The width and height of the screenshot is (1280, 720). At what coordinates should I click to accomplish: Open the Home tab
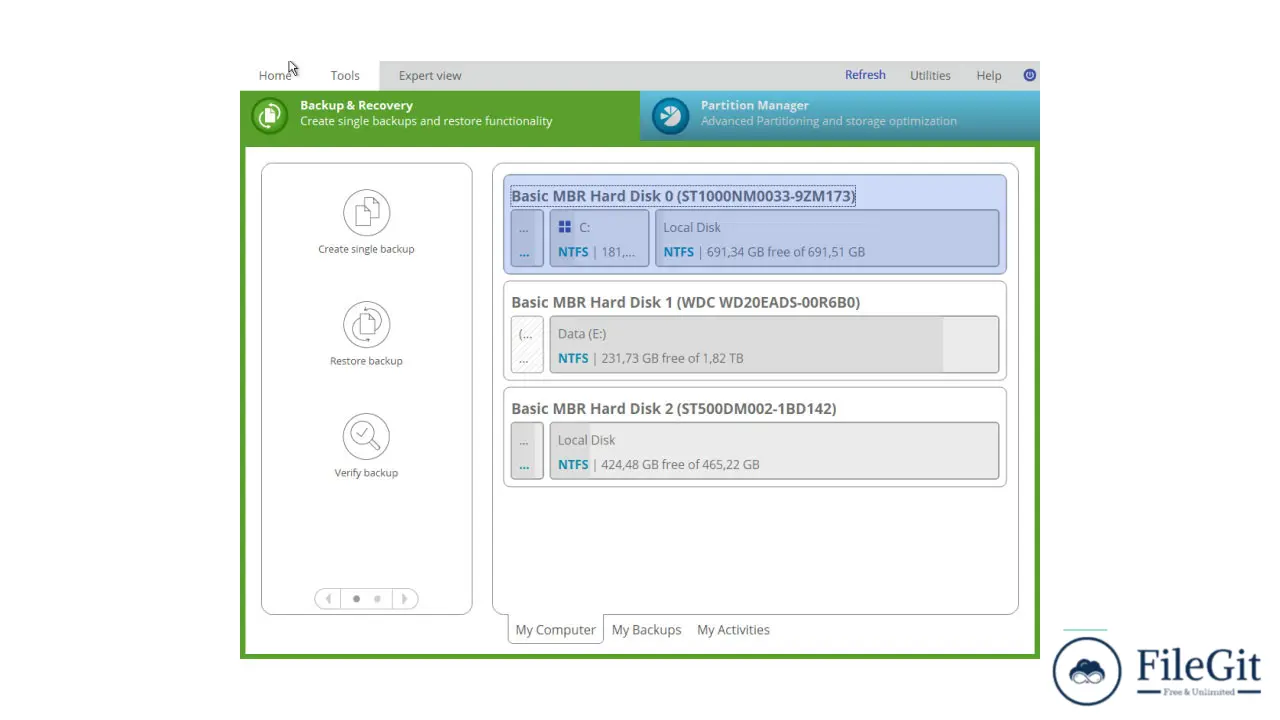tap(275, 76)
